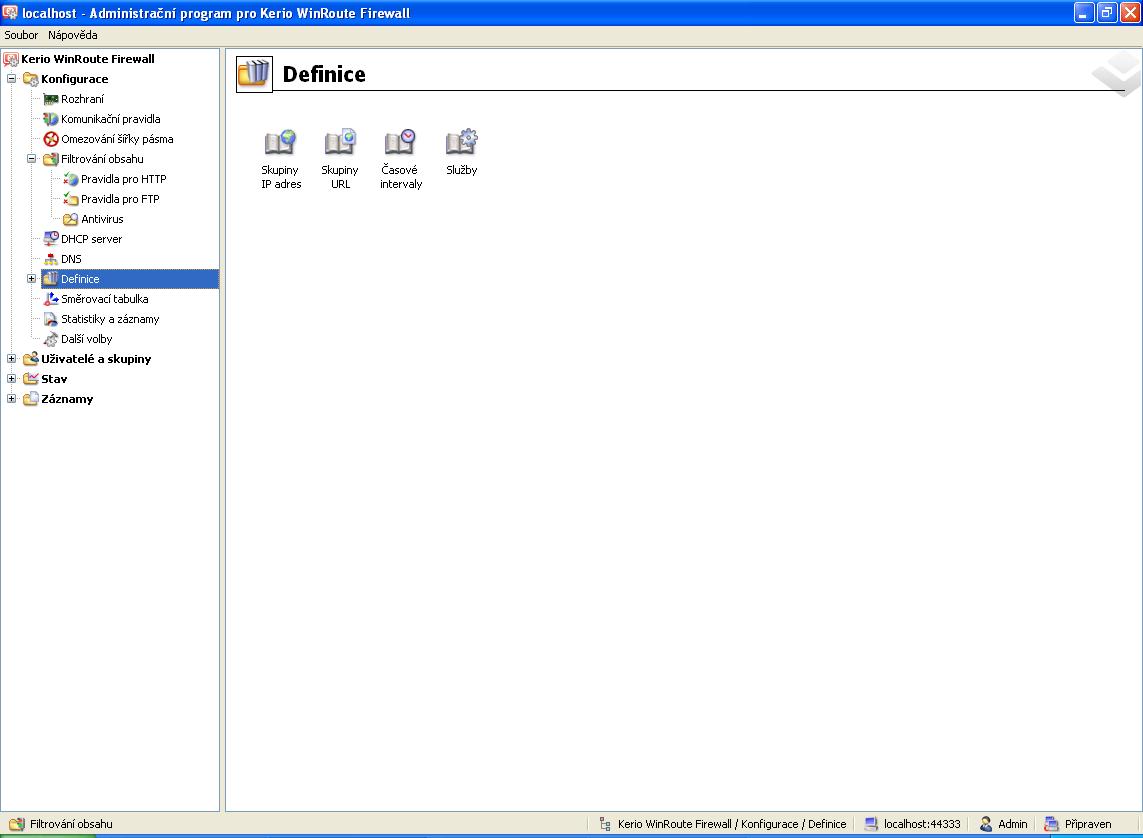Viewport: 1143px width, 838px height.
Task: Select Konfigurace label in tree
Action: tap(74, 79)
